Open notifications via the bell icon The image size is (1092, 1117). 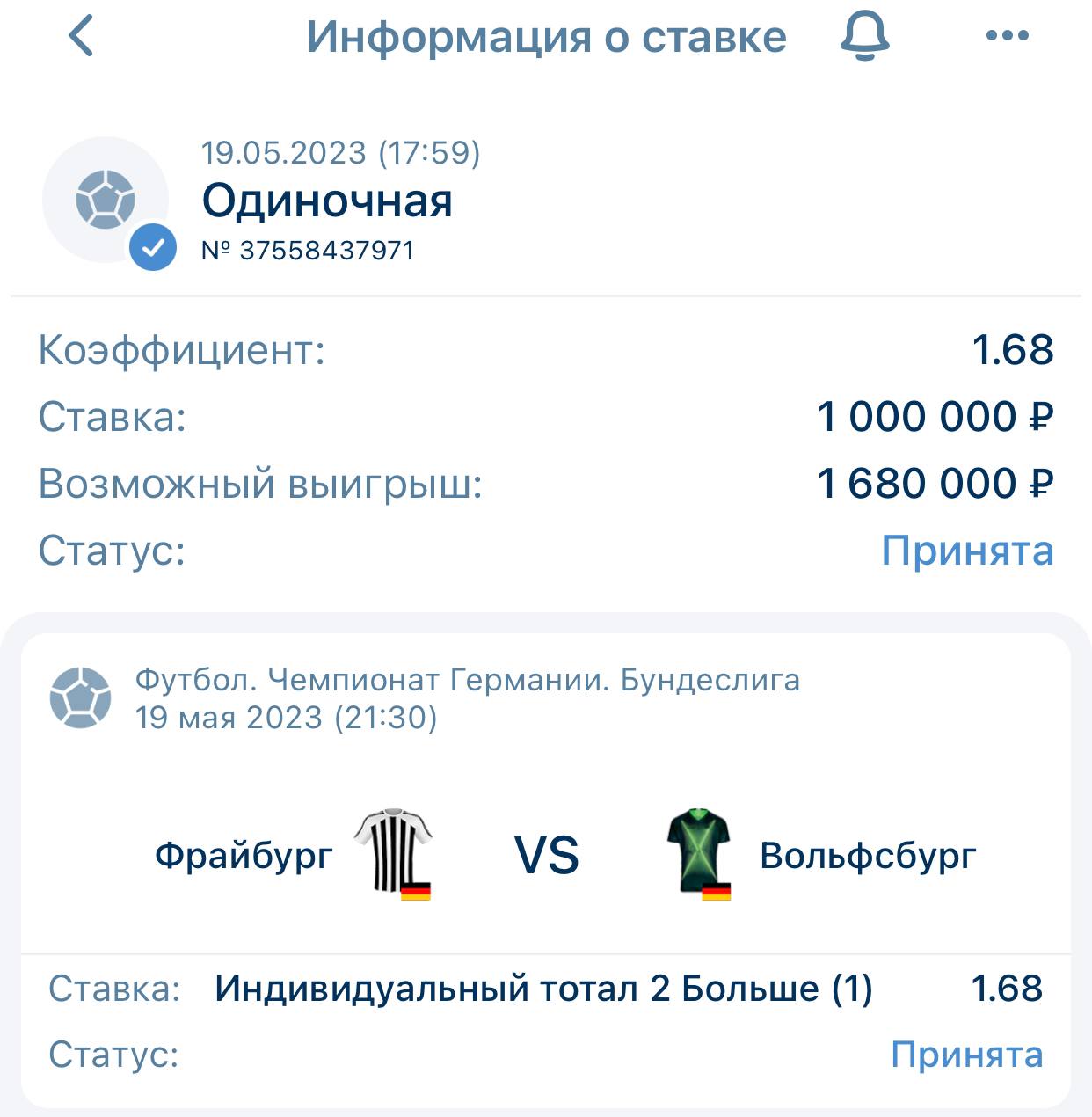865,37
